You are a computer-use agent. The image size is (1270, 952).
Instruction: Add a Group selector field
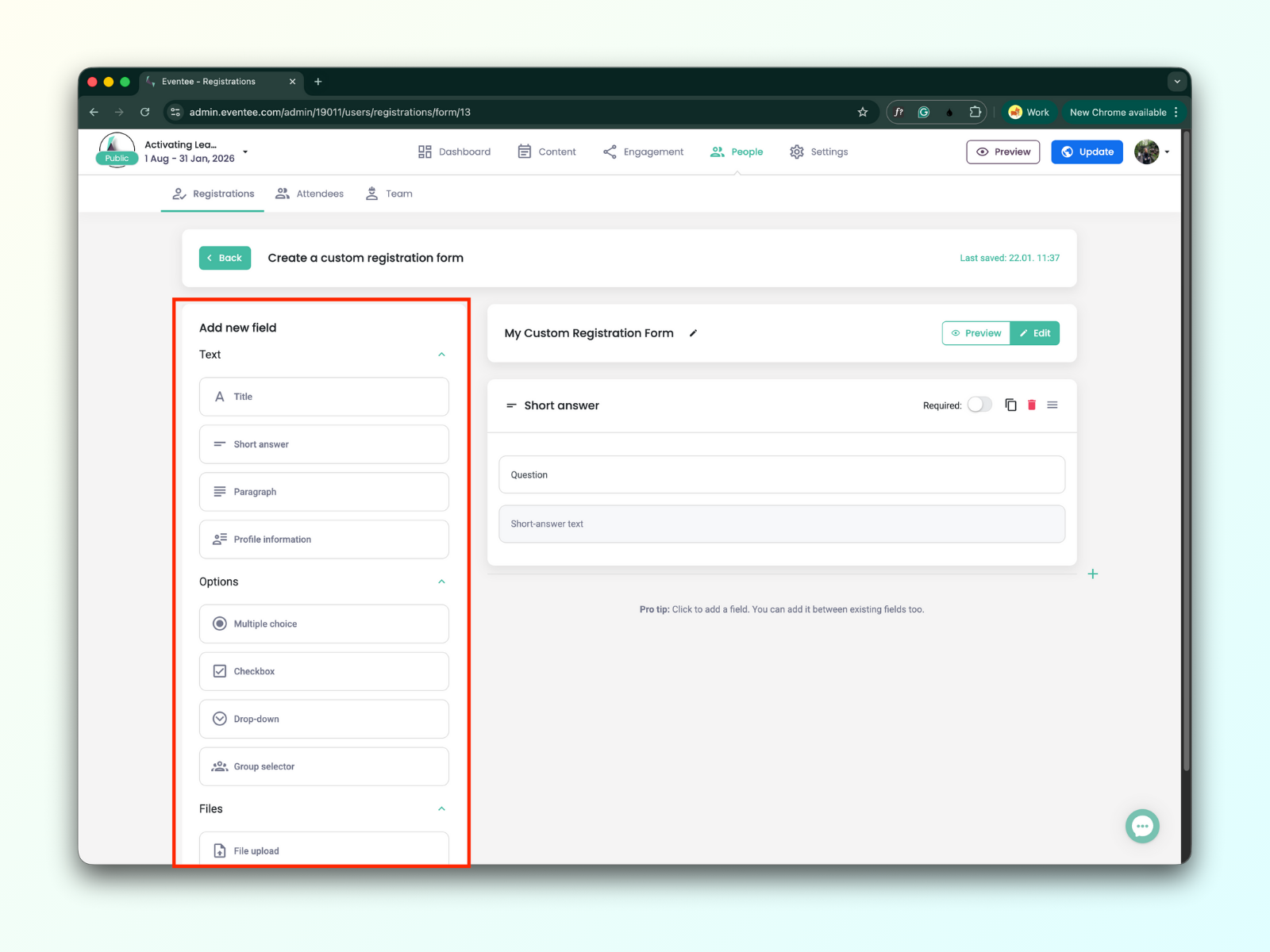click(x=323, y=766)
